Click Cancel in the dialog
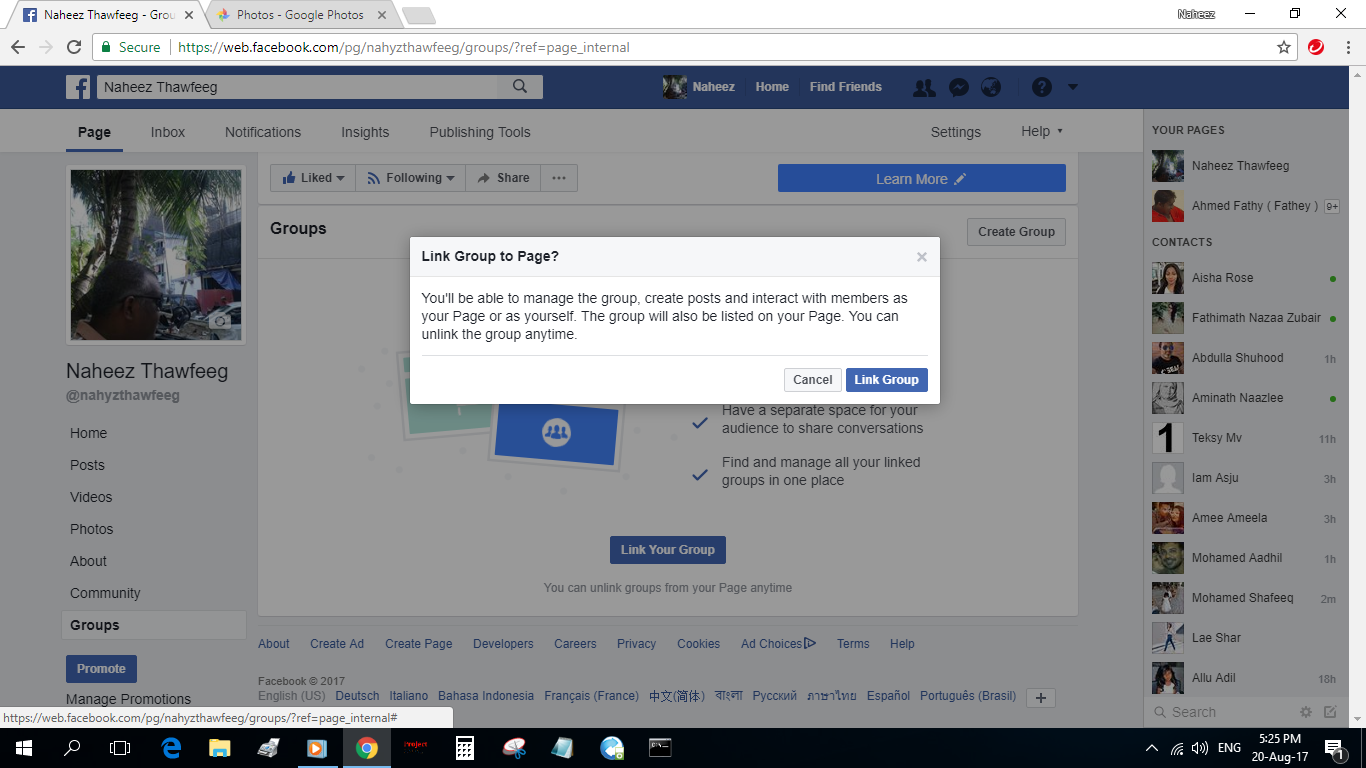 click(812, 380)
